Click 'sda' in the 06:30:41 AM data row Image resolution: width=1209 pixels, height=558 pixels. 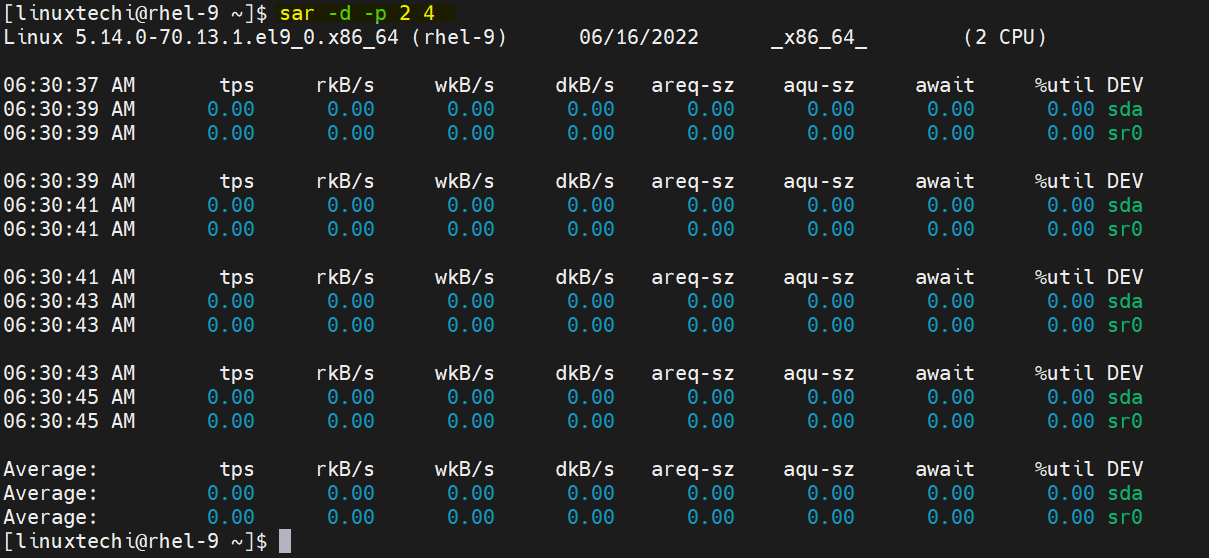click(x=1125, y=205)
